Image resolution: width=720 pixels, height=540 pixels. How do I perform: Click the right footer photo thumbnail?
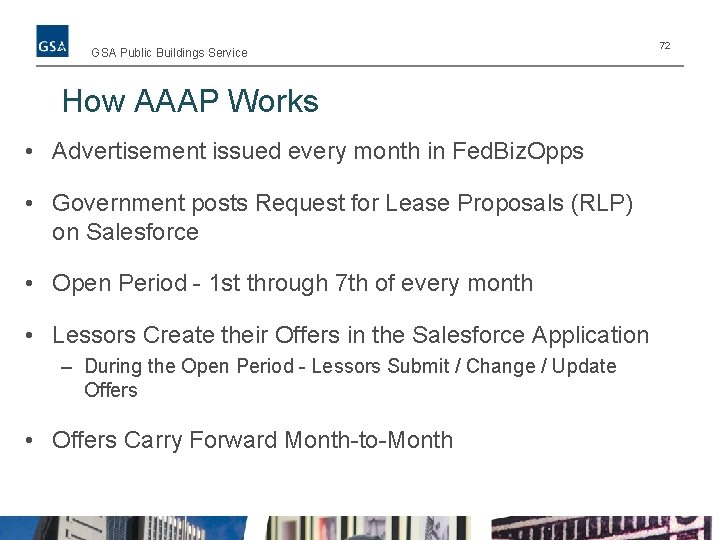[602, 528]
